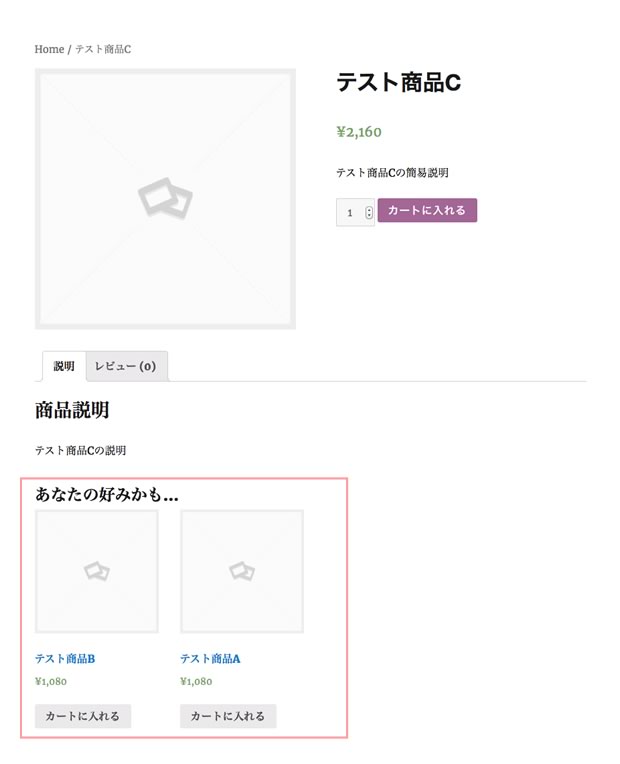Click the ¥1,080 price under テスト商品A
The height and width of the screenshot is (764, 620).
pos(196,682)
